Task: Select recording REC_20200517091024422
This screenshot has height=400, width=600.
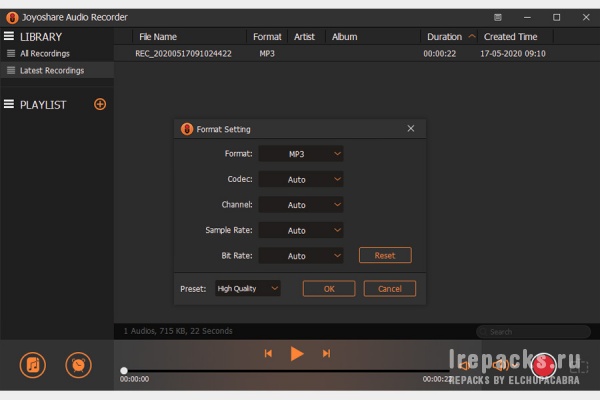Action: point(183,54)
